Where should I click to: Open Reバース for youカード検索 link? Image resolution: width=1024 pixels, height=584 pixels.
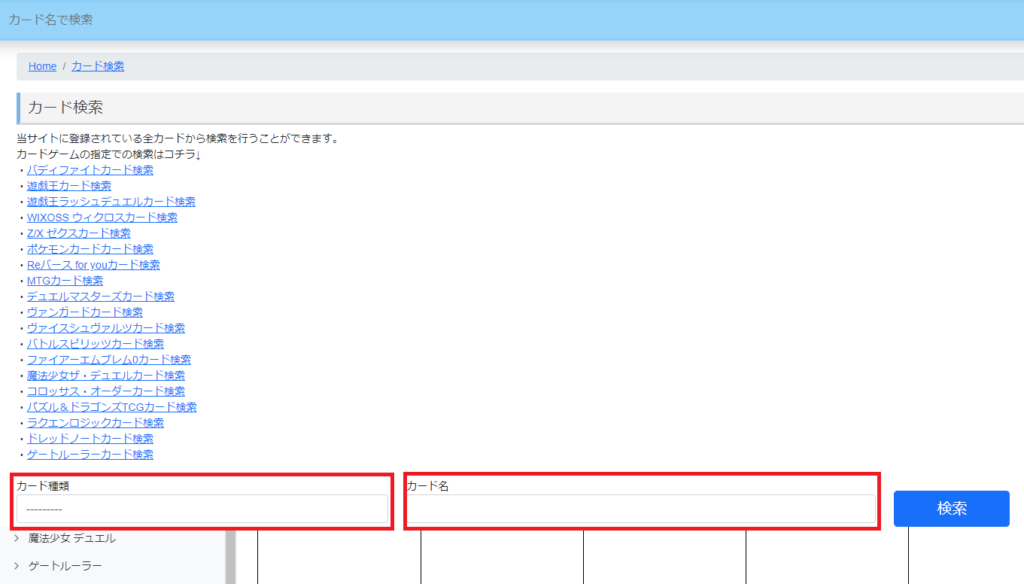tap(93, 265)
